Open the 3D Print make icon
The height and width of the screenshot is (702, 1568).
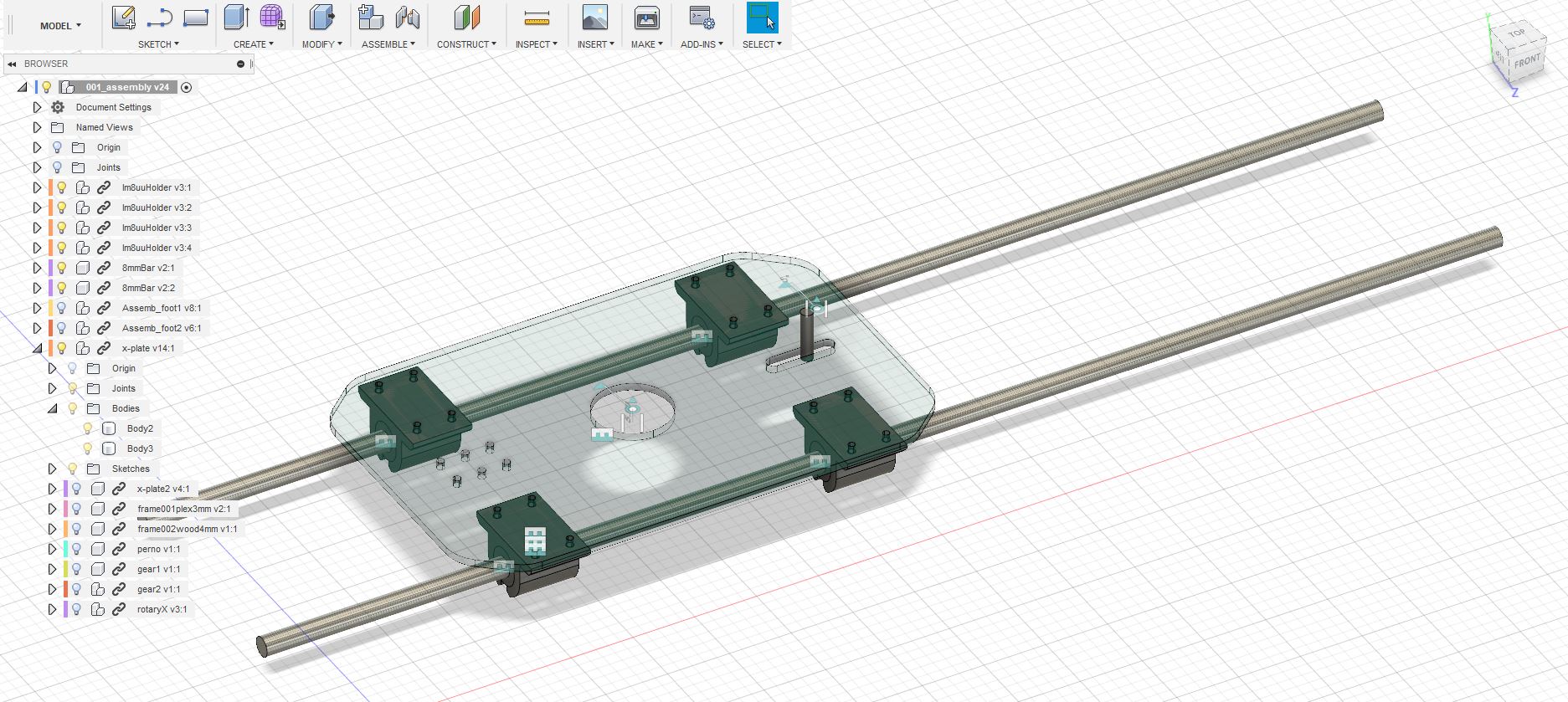[646, 18]
